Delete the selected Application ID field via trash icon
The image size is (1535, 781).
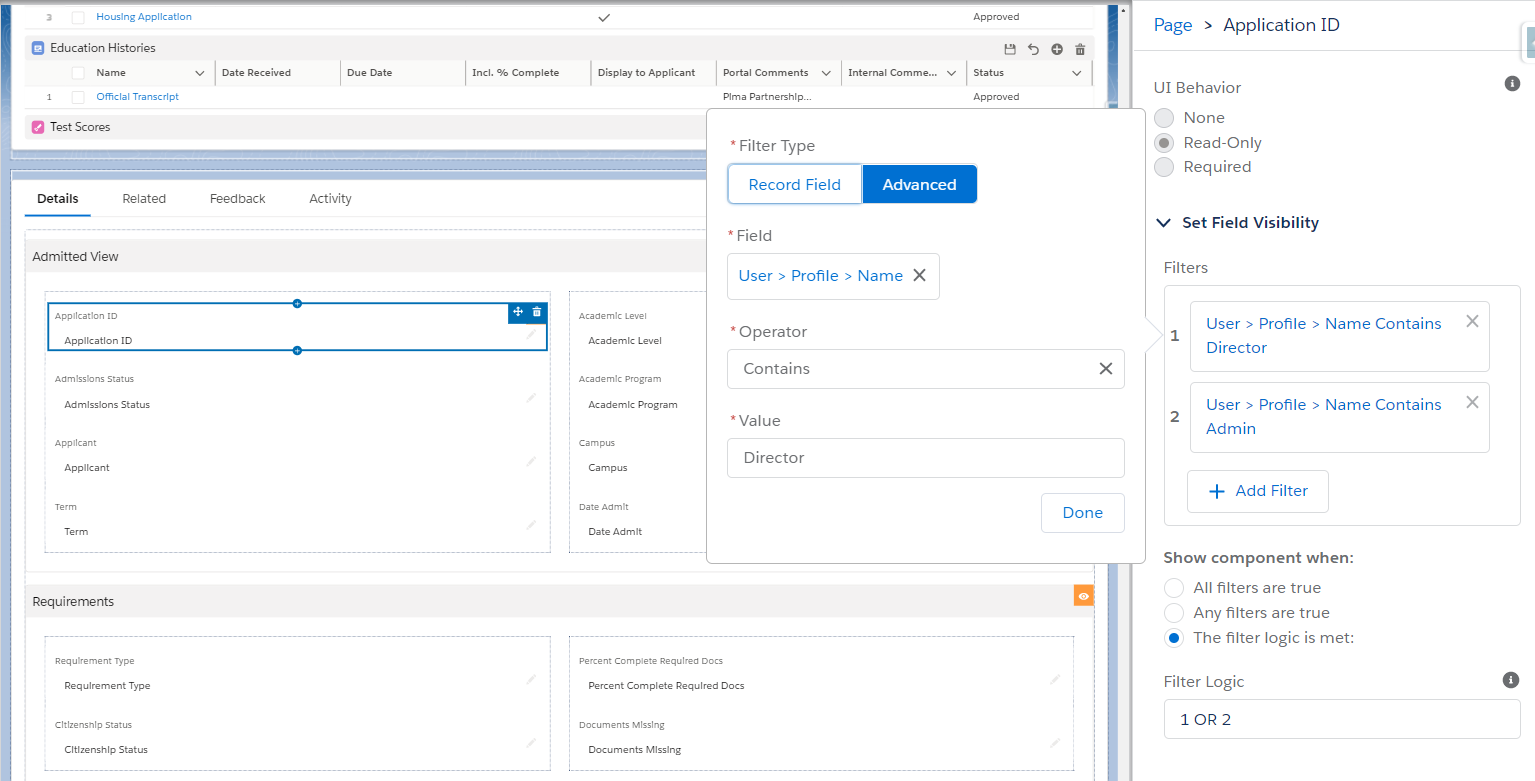(x=537, y=312)
